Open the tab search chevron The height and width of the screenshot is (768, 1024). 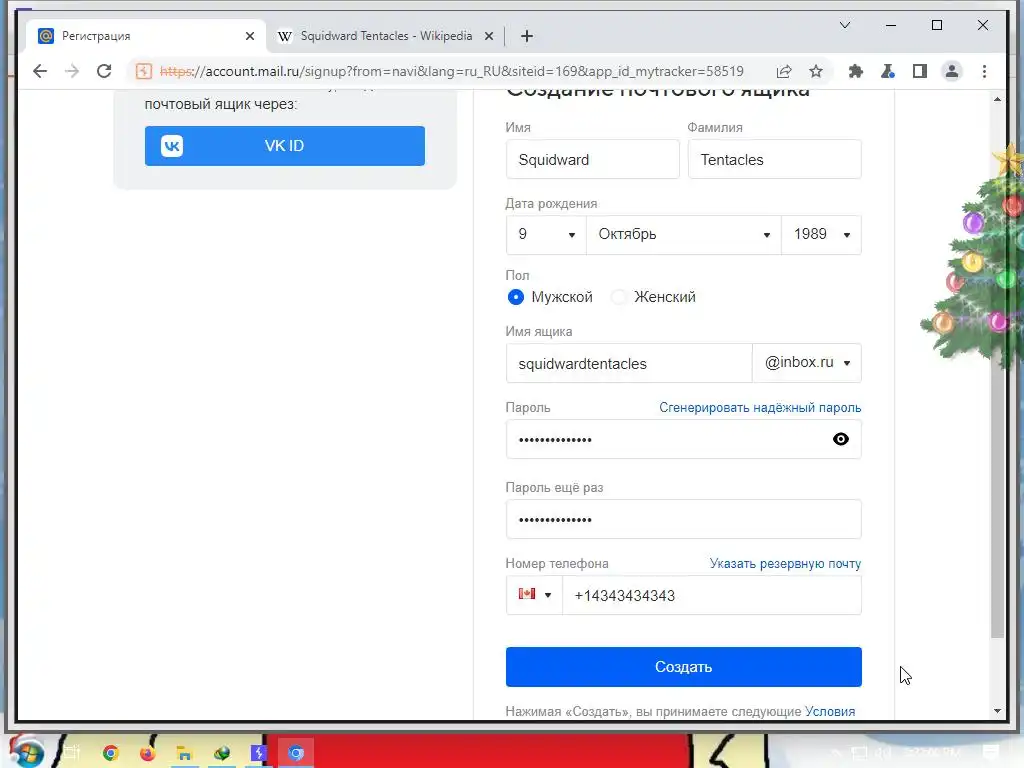[x=844, y=25]
